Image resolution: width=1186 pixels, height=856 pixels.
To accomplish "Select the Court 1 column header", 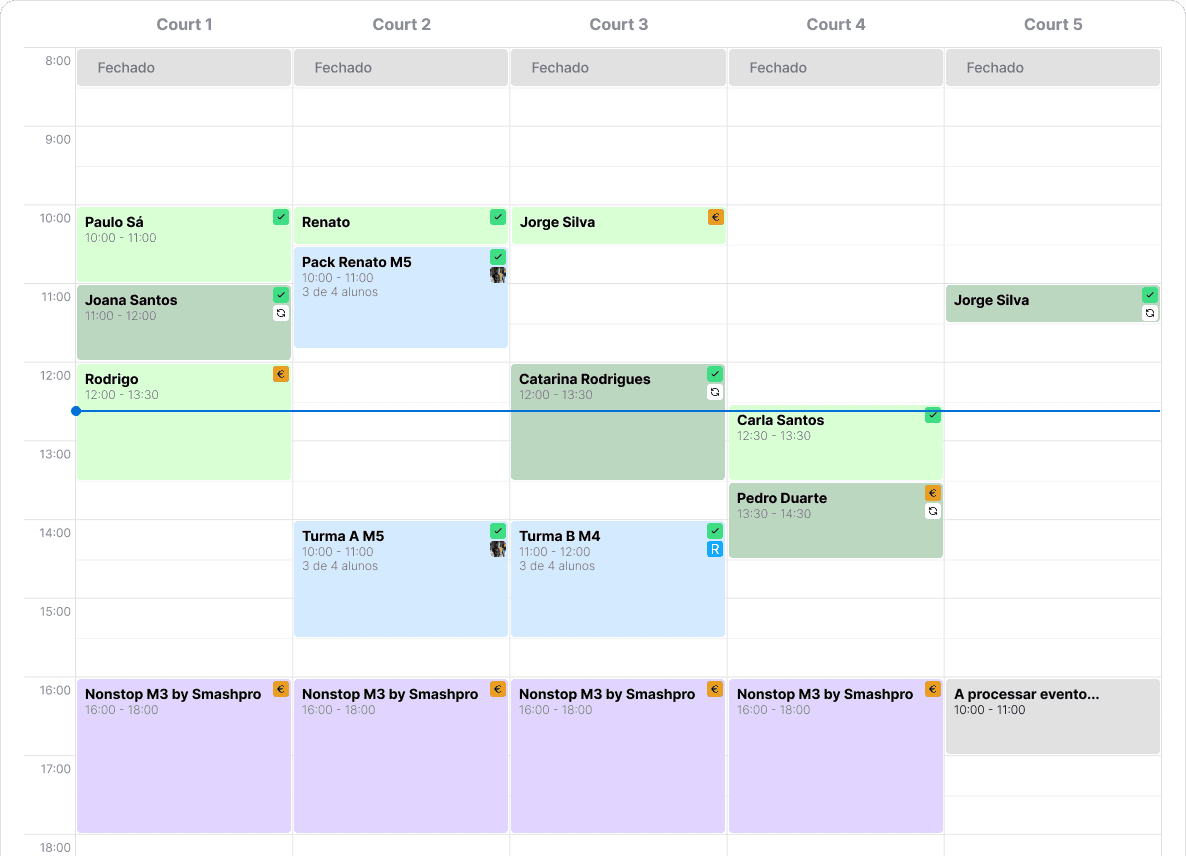I will click(x=184, y=24).
